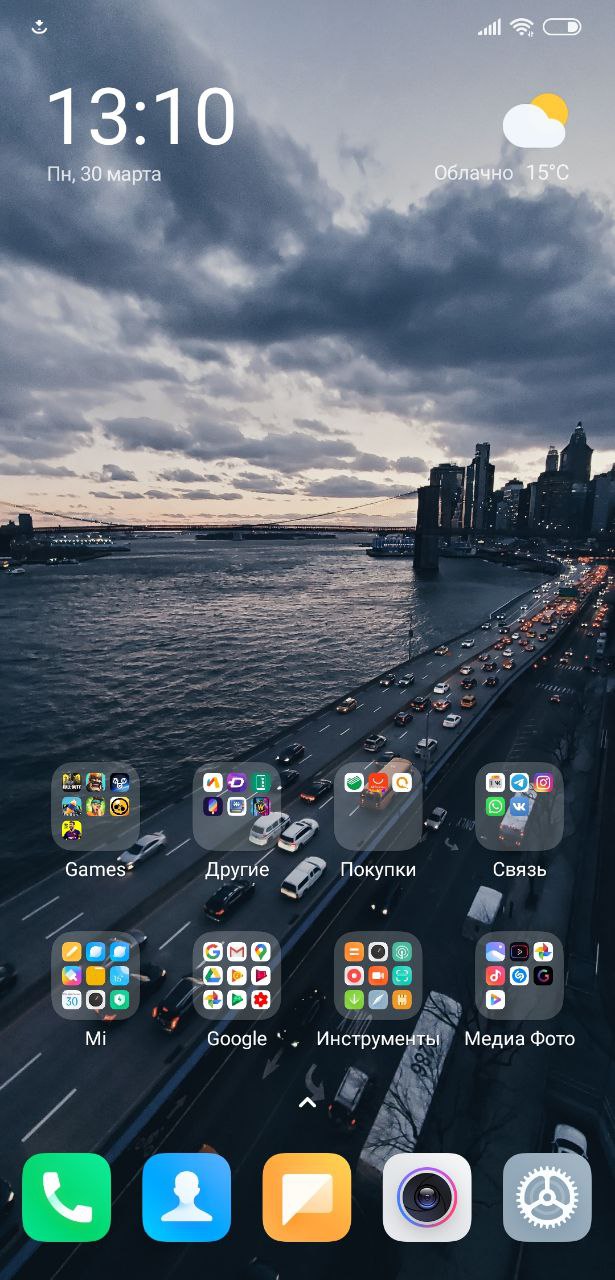The width and height of the screenshot is (615, 1280).
Task: Open the Mi apps folder
Action: pos(96,976)
